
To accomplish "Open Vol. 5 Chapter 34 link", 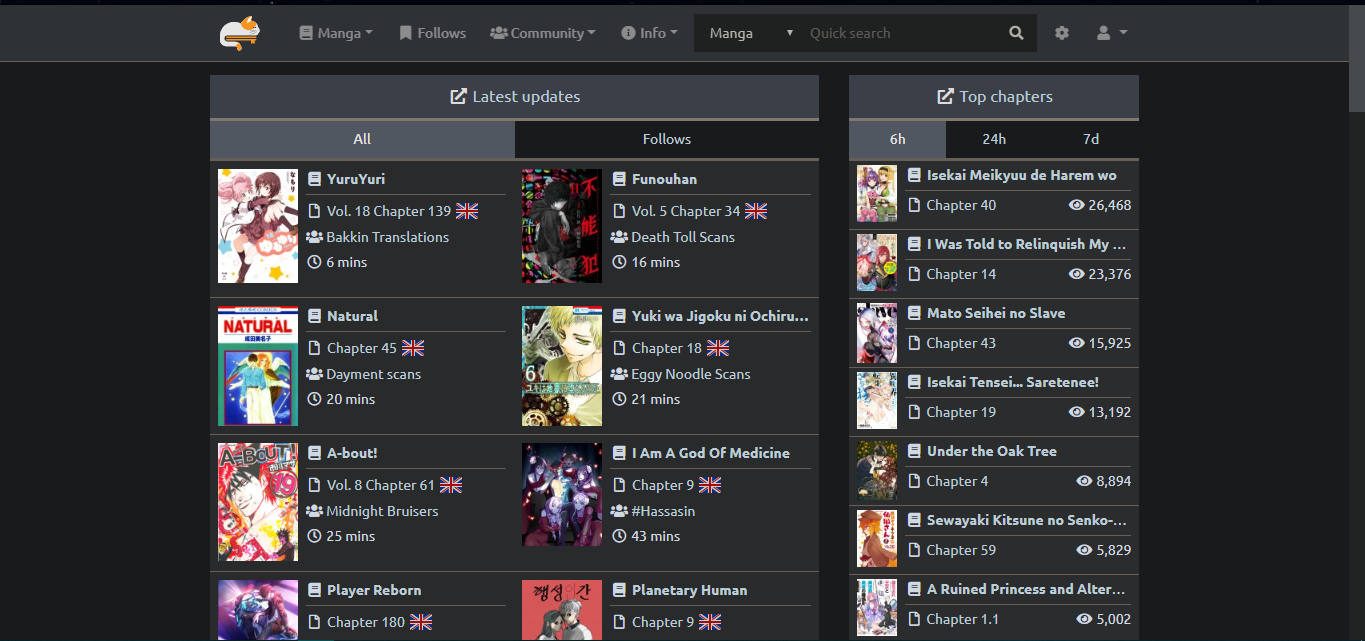I will point(686,211).
